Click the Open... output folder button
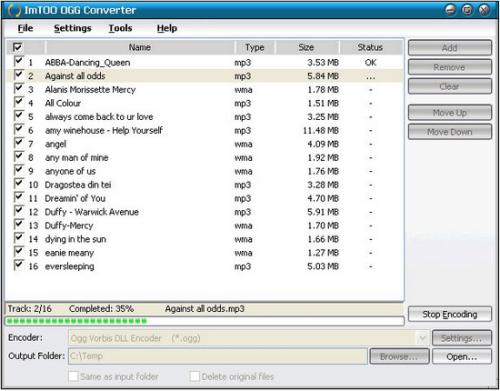This screenshot has width=500, height=391. pyautogui.click(x=462, y=357)
